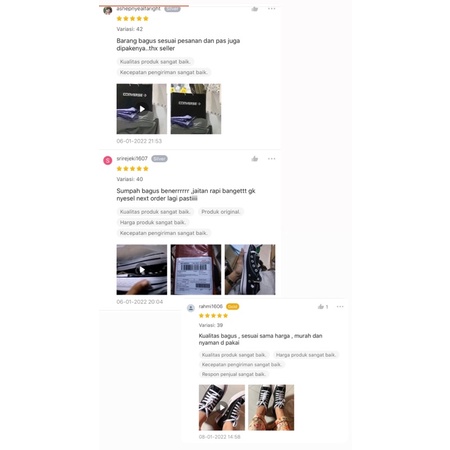Select the 'Produk original.' tag
The image size is (450, 450).
click(221, 212)
